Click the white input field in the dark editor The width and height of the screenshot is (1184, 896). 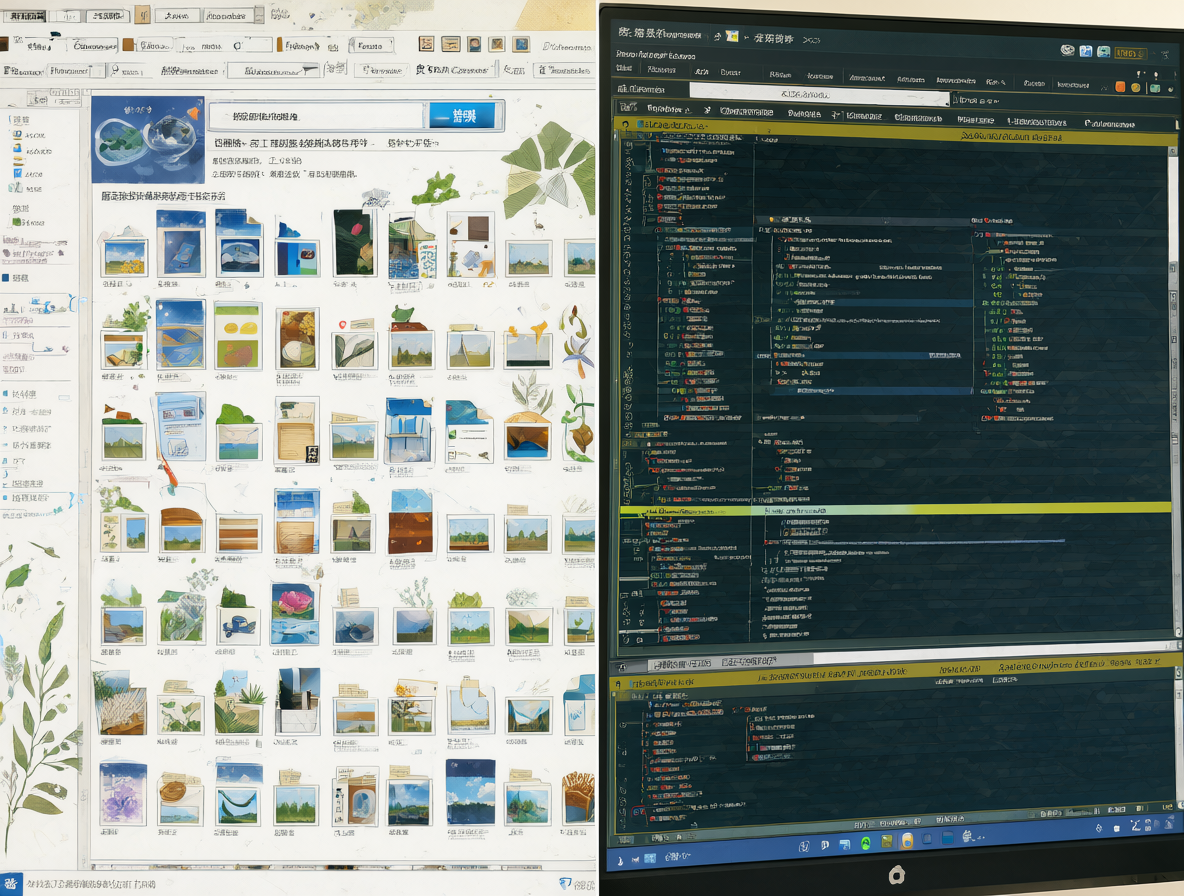pos(819,94)
